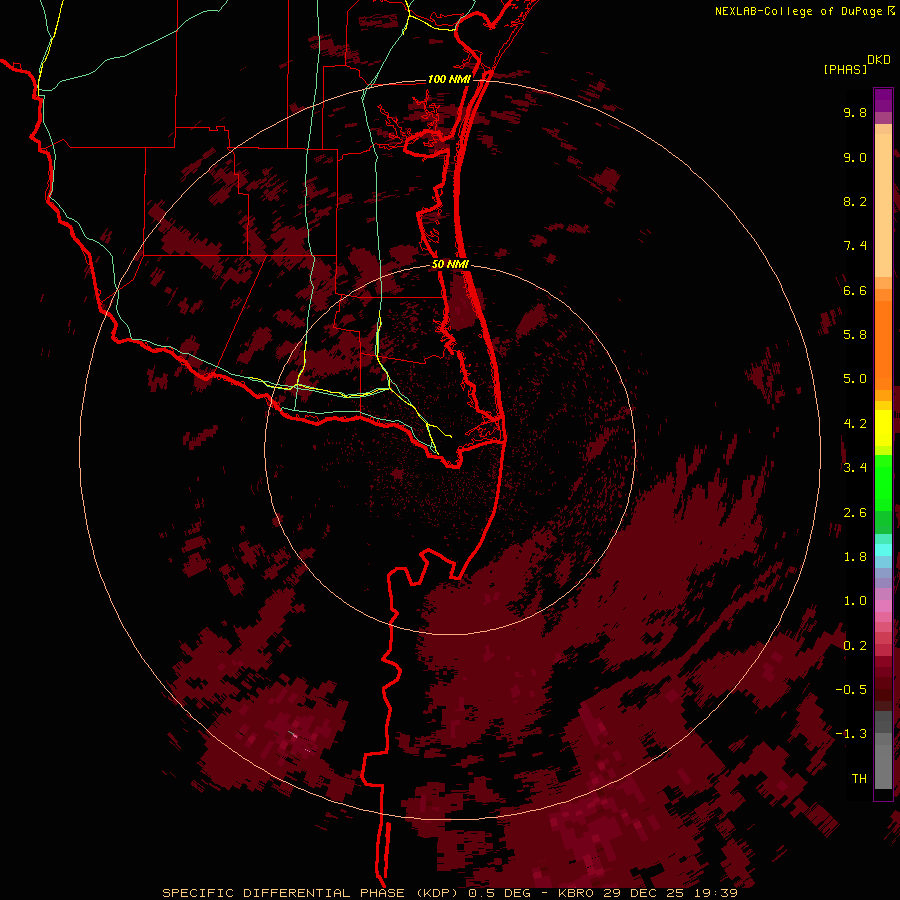This screenshot has width=900, height=900.
Task: Click the 100 NMI range ring label
Action: click(449, 79)
